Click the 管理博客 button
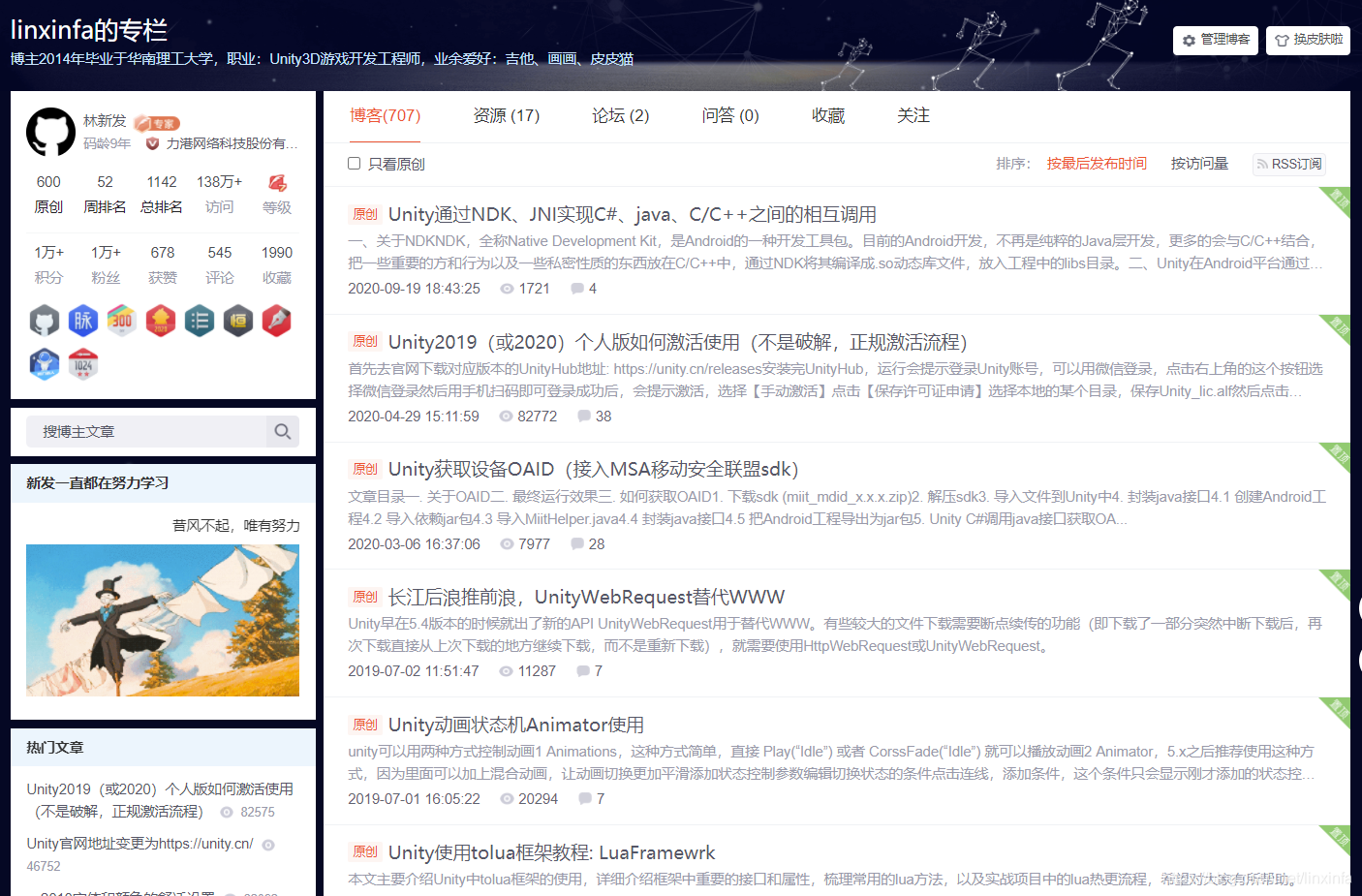This screenshot has width=1362, height=896. pos(1216,40)
